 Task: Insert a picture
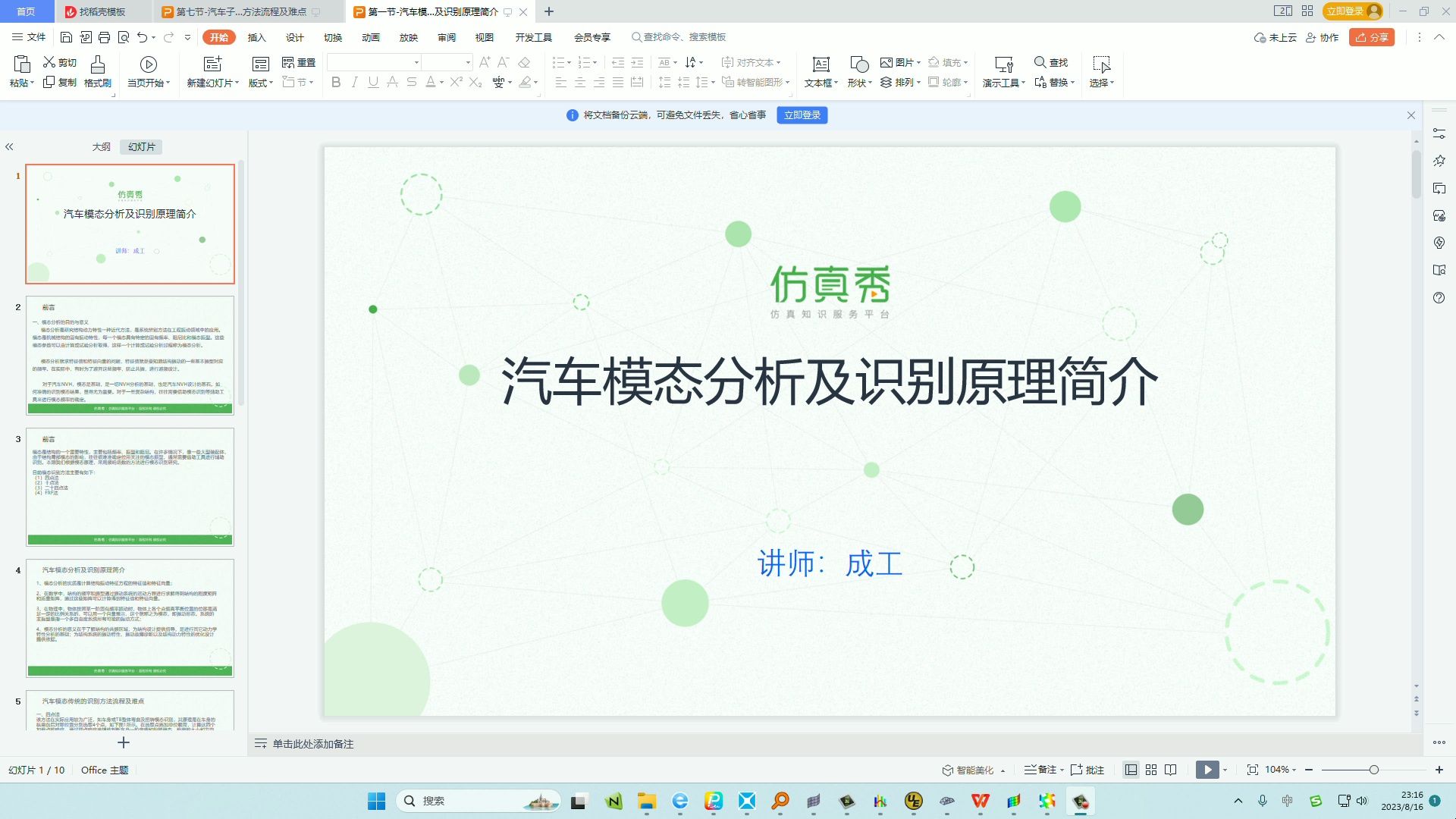coord(899,62)
